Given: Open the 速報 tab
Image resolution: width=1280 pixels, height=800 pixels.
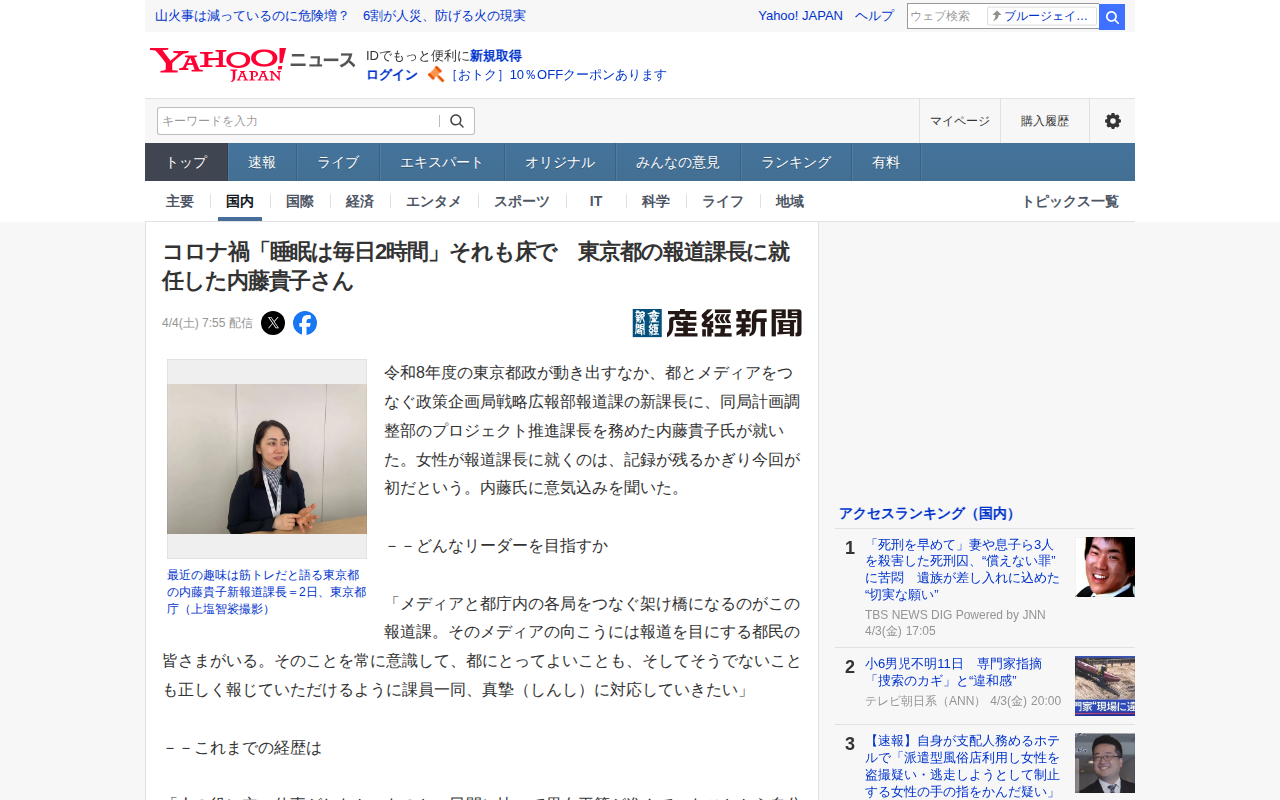Looking at the screenshot, I should coord(262,162).
